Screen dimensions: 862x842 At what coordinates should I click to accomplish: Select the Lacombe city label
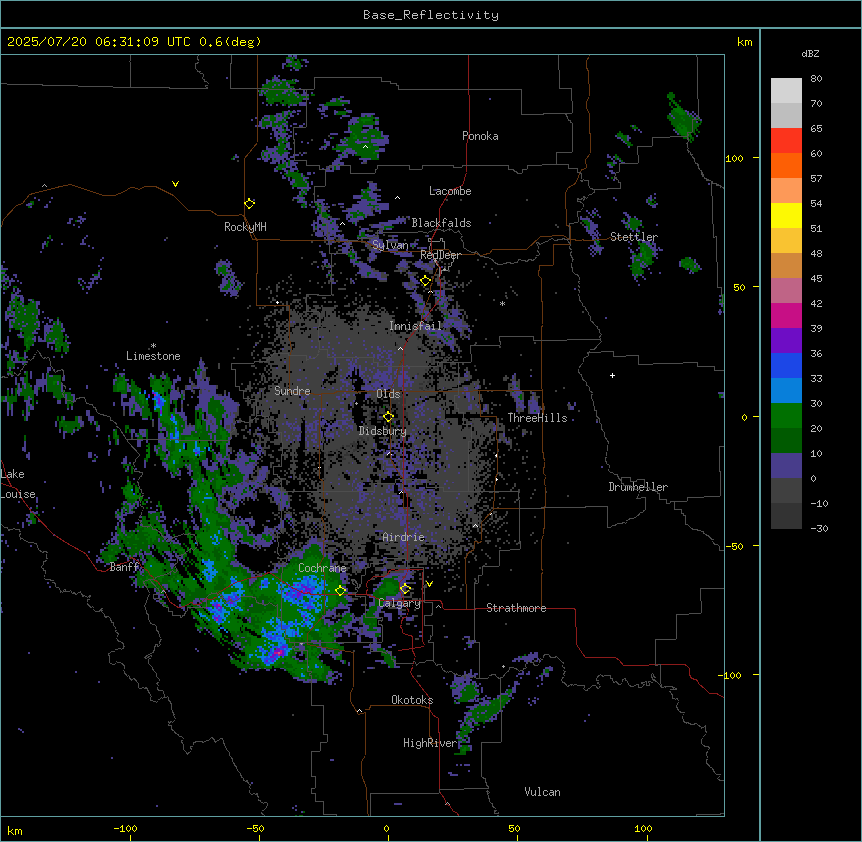click(x=450, y=191)
